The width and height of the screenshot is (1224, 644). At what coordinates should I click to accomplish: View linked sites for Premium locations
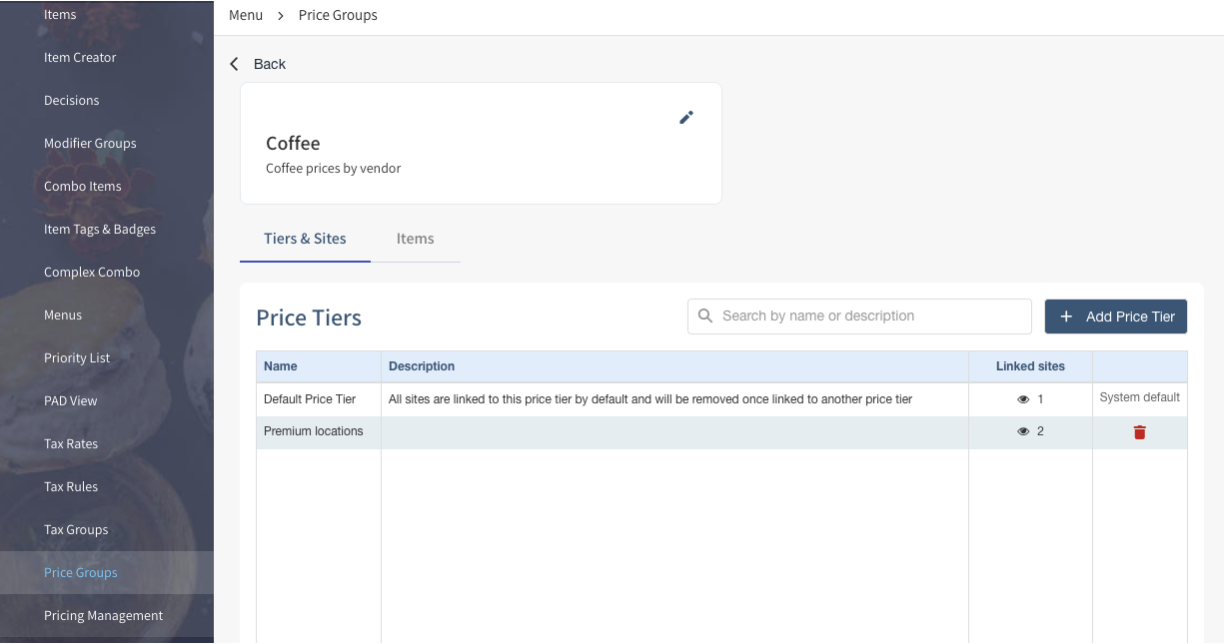[x=1023, y=432]
